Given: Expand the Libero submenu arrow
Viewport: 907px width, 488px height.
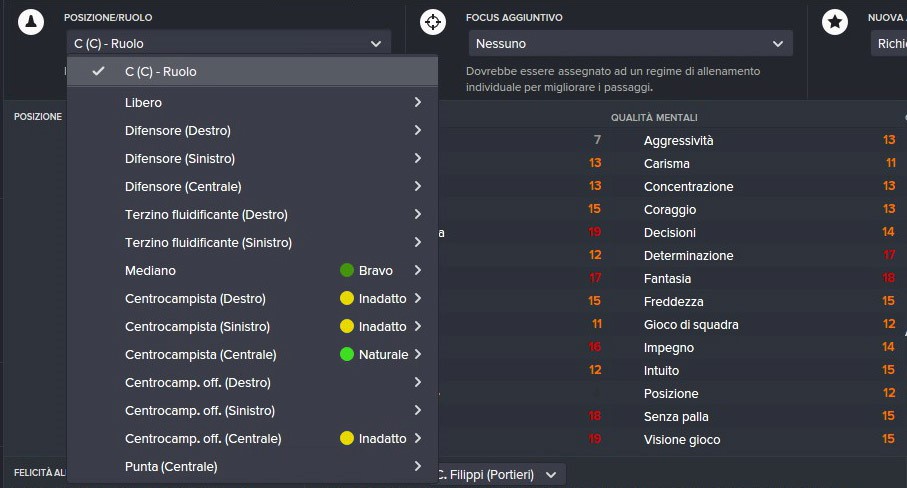Looking at the screenshot, I should tap(418, 102).
